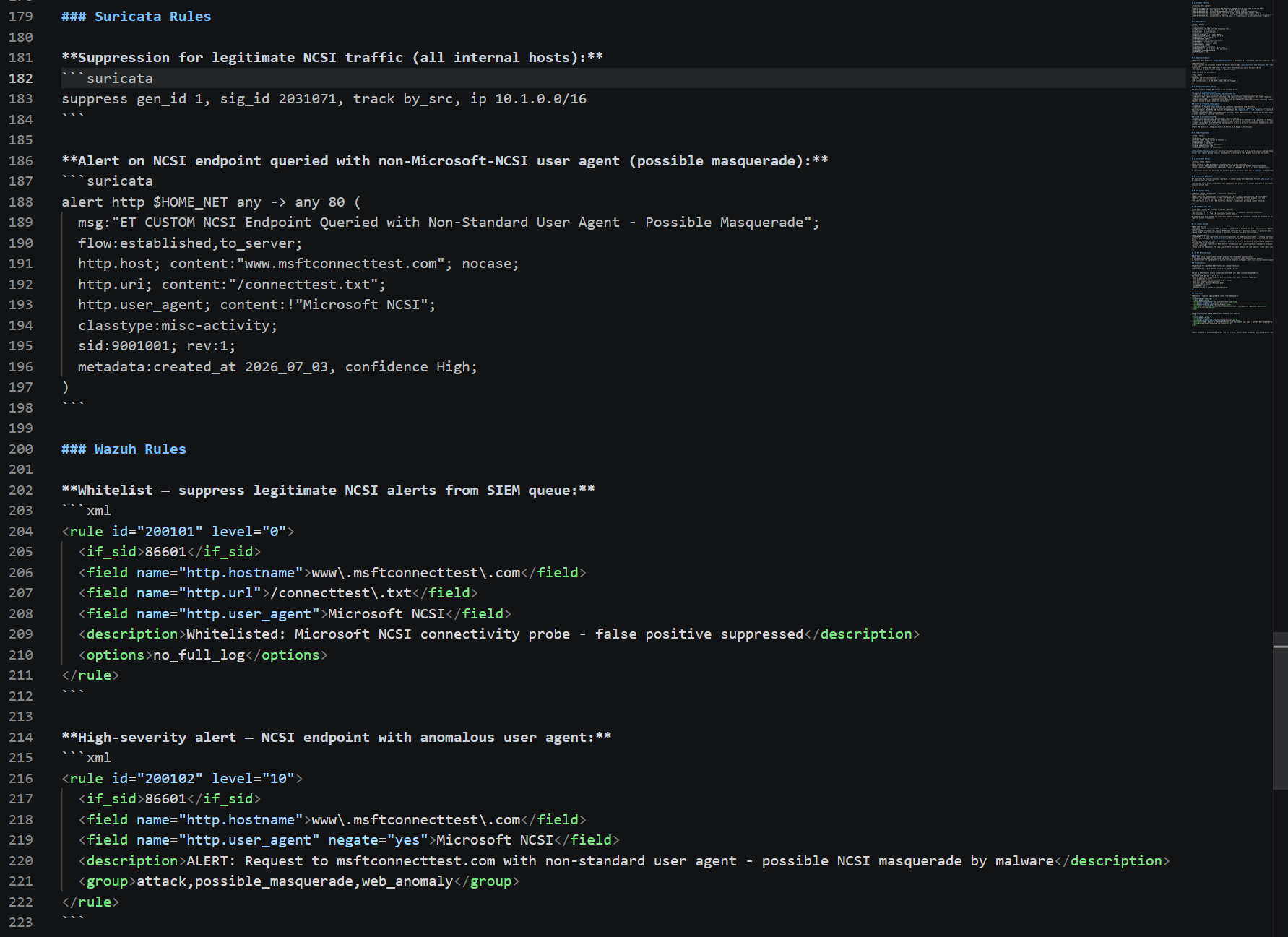Click inside the minimap code overview

1232,168
